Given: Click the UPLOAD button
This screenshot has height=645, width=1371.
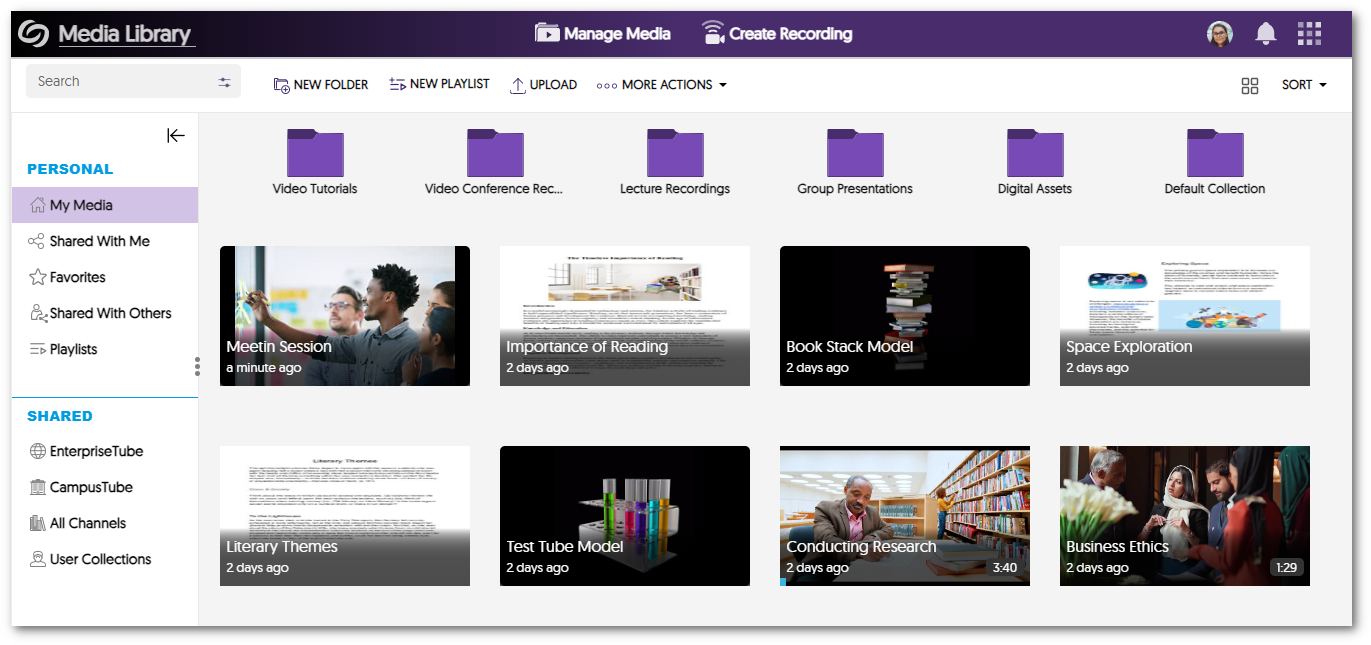Looking at the screenshot, I should coord(543,85).
